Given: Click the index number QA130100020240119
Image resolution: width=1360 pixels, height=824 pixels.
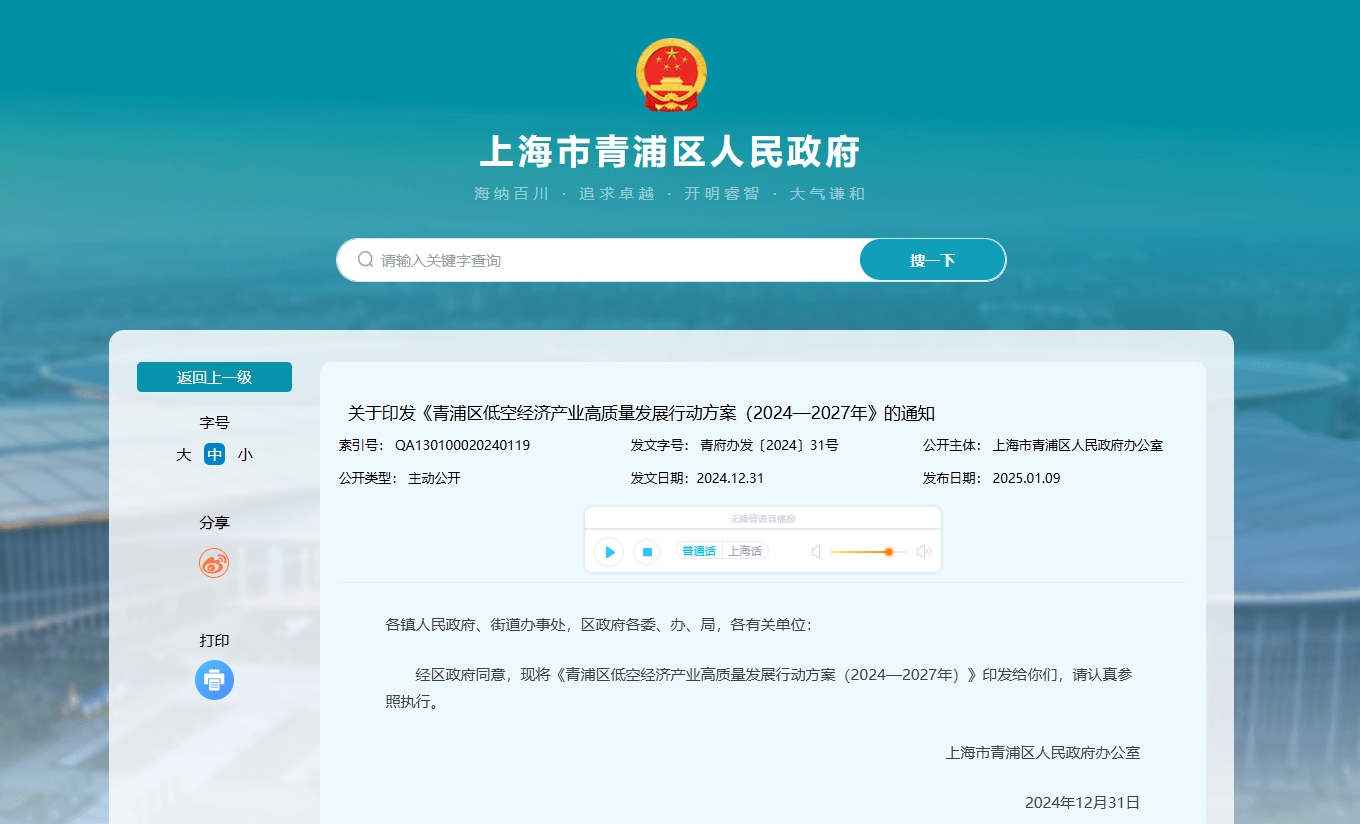Looking at the screenshot, I should point(462,446).
